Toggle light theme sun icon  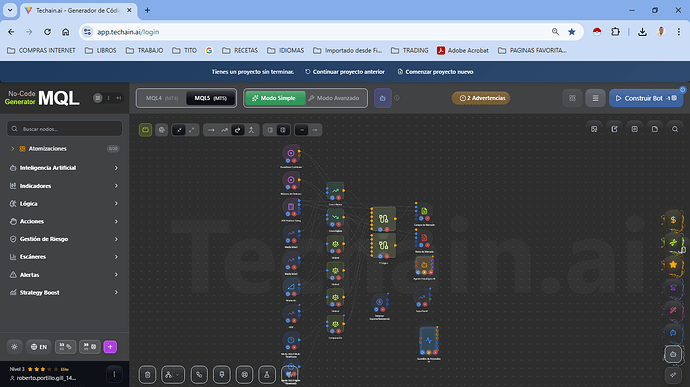(x=15, y=347)
